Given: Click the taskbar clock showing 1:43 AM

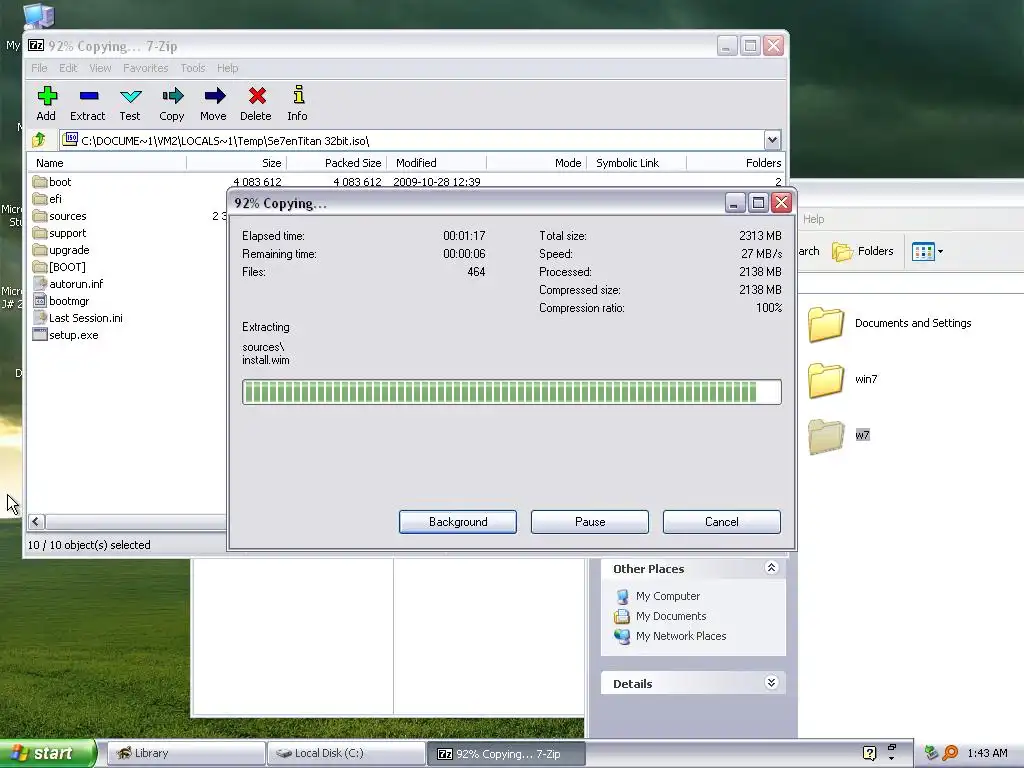Looking at the screenshot, I should point(987,754).
